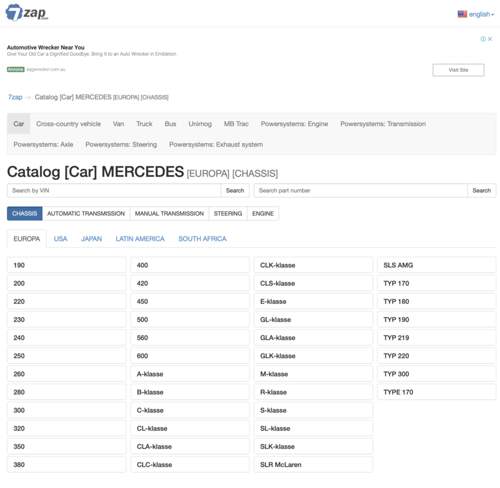Open E-klasse model

coord(313,301)
